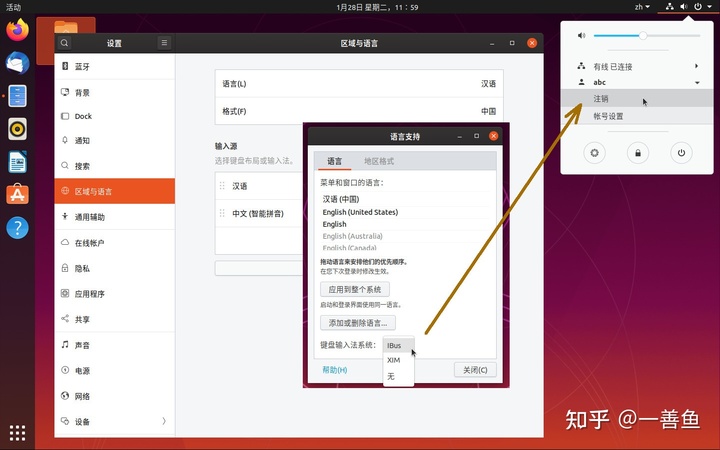Click the network icon in top bar

(x=669, y=6)
